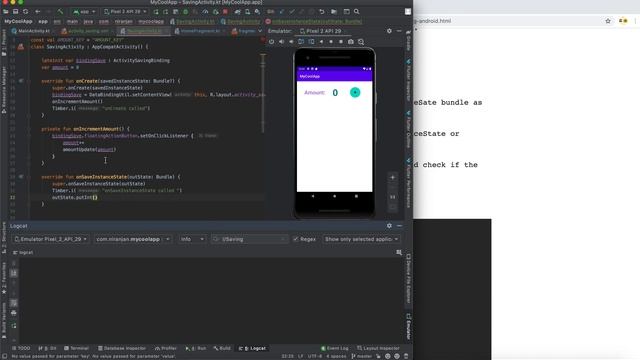Open Logcat panel settings gear
This screenshot has width=640, height=360.
[x=389, y=225]
